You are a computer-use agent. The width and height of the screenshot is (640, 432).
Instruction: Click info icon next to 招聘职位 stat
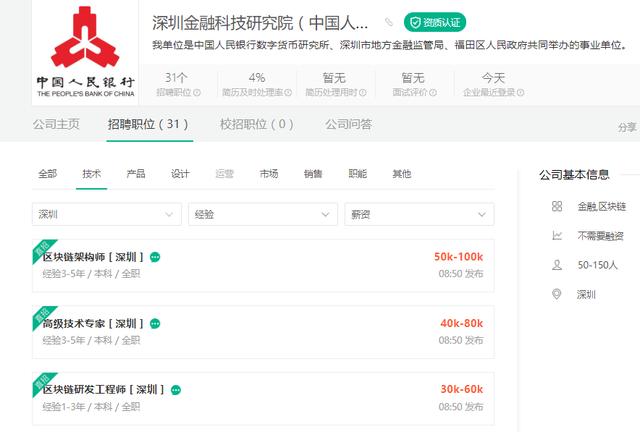tap(197, 93)
